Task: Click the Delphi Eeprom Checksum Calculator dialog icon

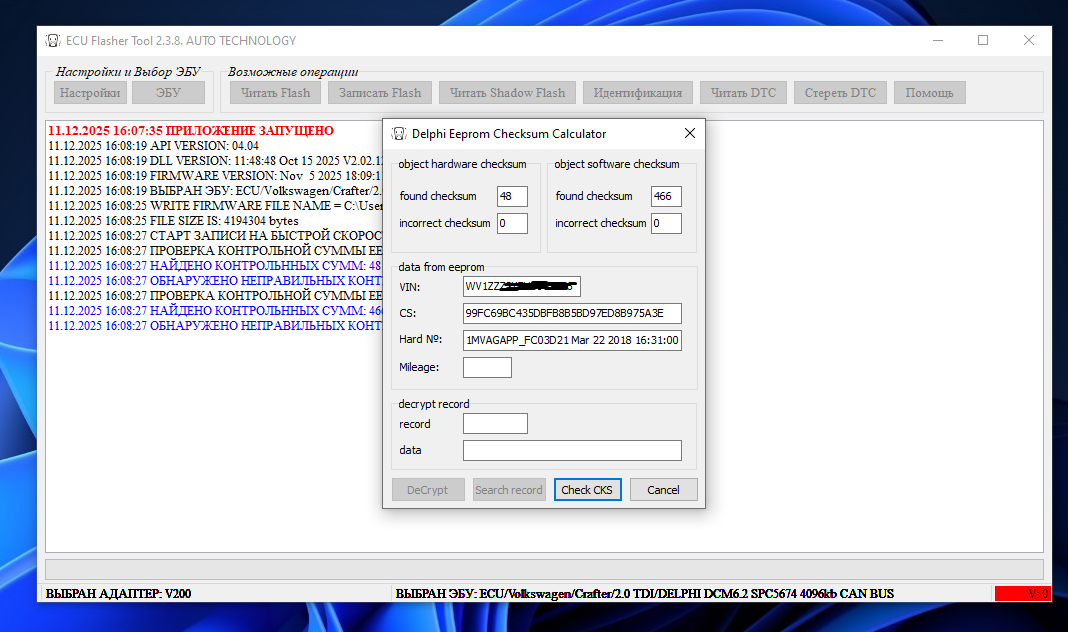Action: pyautogui.click(x=399, y=134)
